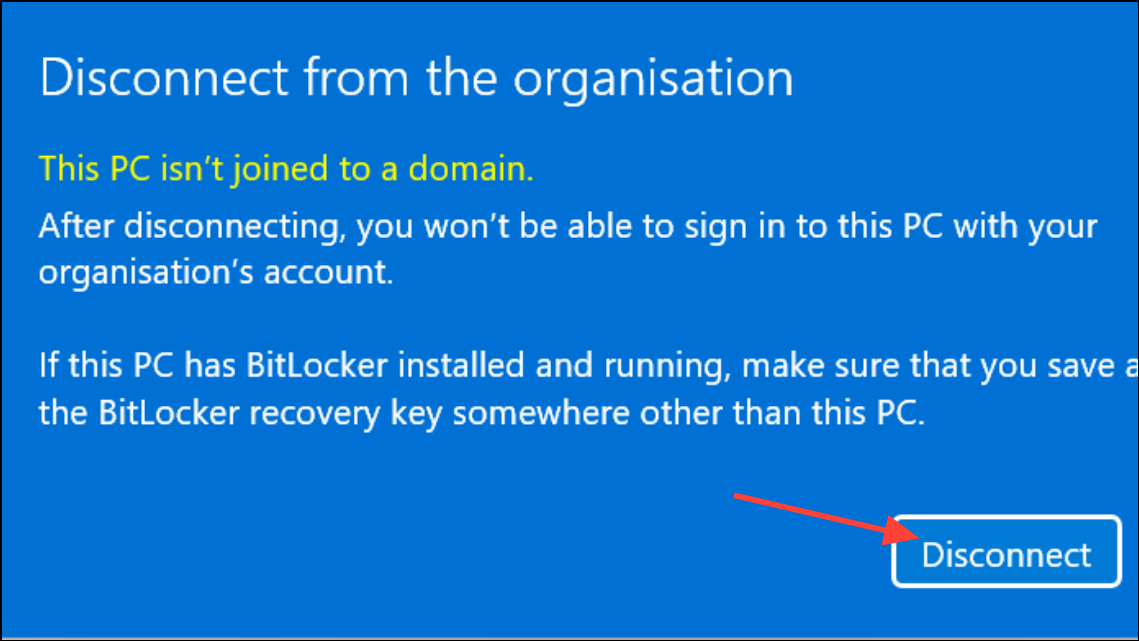Click the "BitLocker recovery key" text line

tap(481, 412)
